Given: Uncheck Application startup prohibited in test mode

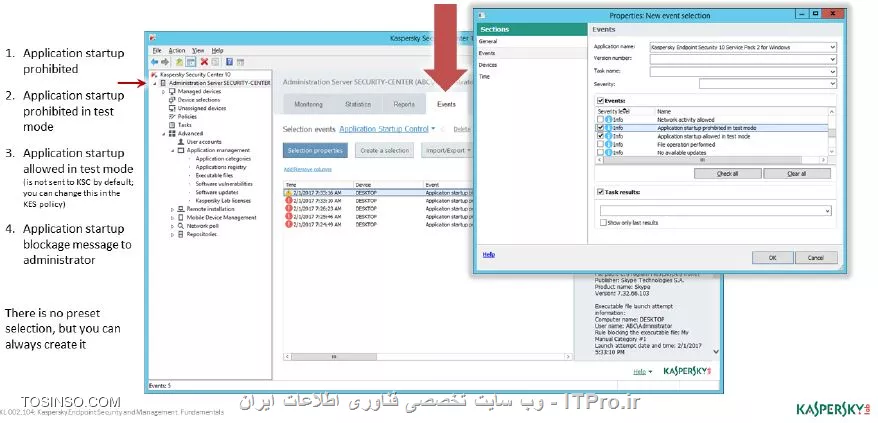Looking at the screenshot, I should 601,128.
